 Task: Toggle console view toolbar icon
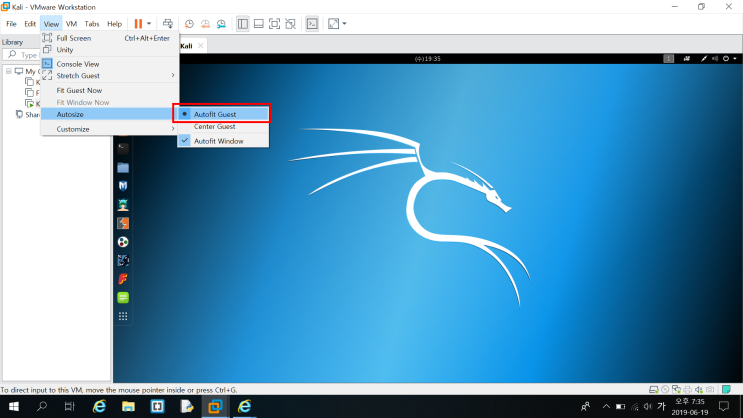point(312,24)
